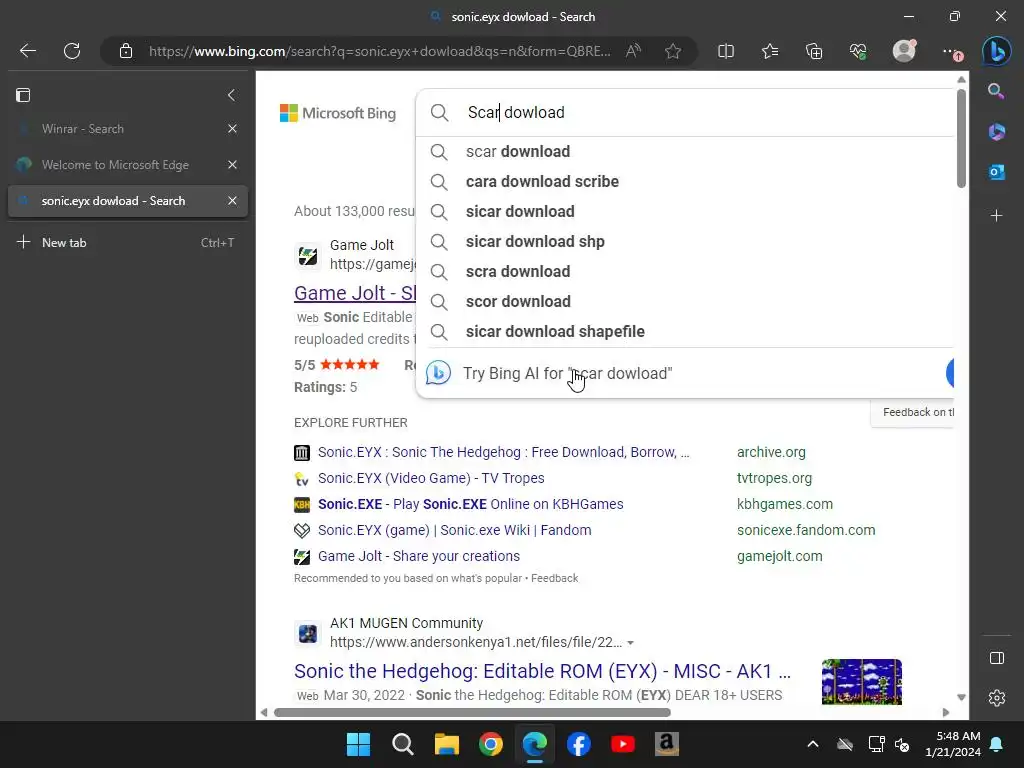Open Windows Start menu
This screenshot has height=768, width=1024.
click(358, 744)
